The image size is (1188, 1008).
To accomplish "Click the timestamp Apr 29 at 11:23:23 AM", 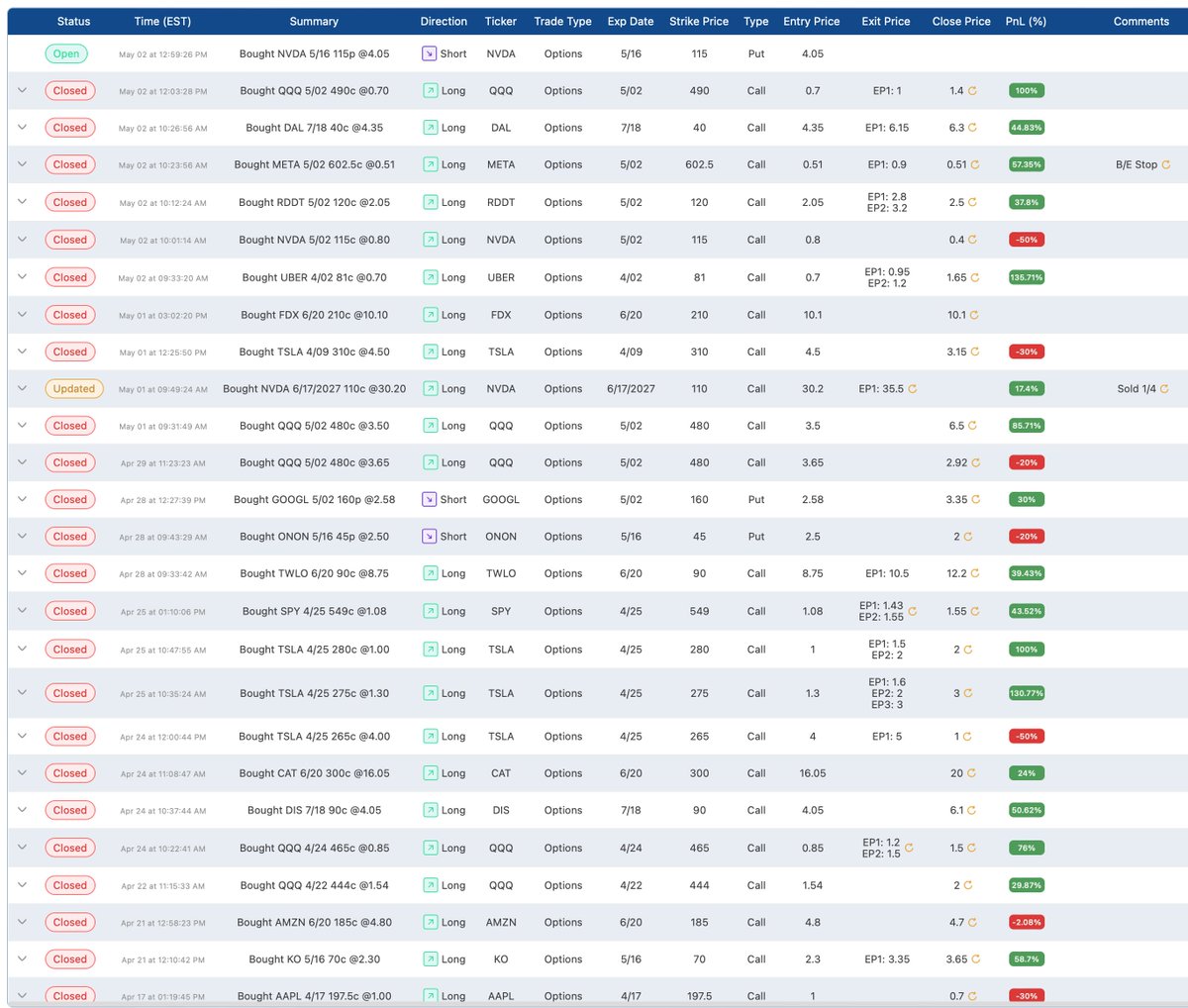I will pos(162,463).
